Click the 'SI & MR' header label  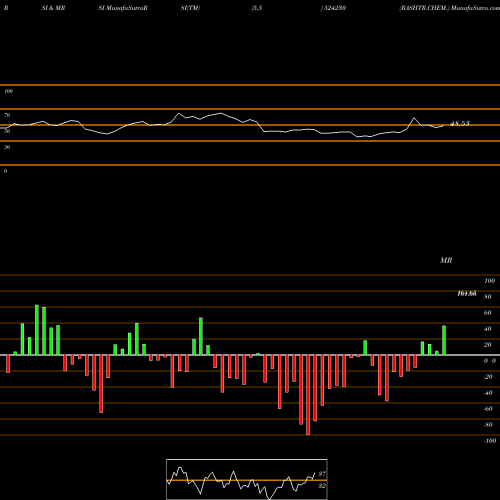pyautogui.click(x=53, y=8)
